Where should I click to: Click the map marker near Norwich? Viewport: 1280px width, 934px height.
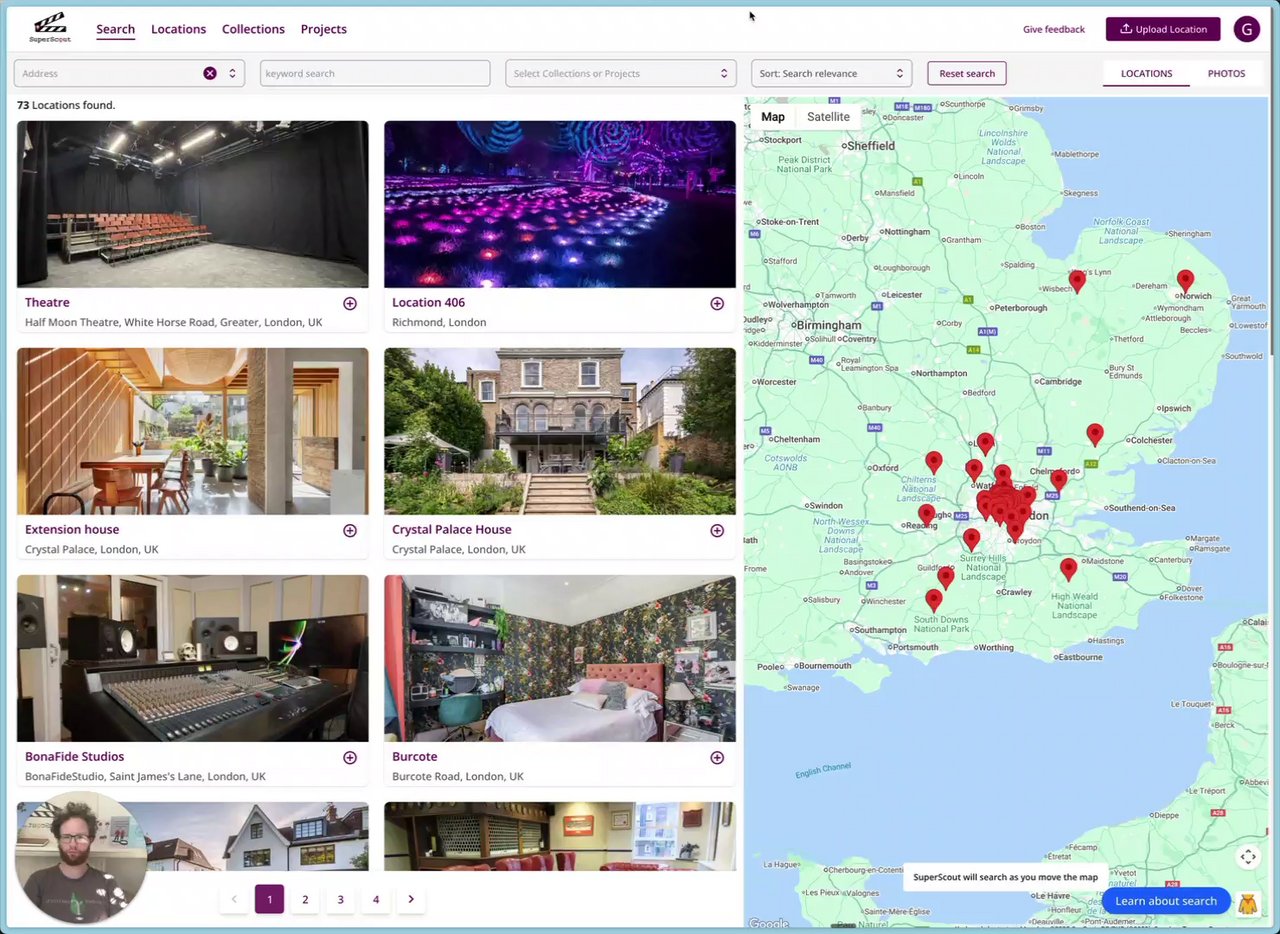(1185, 281)
